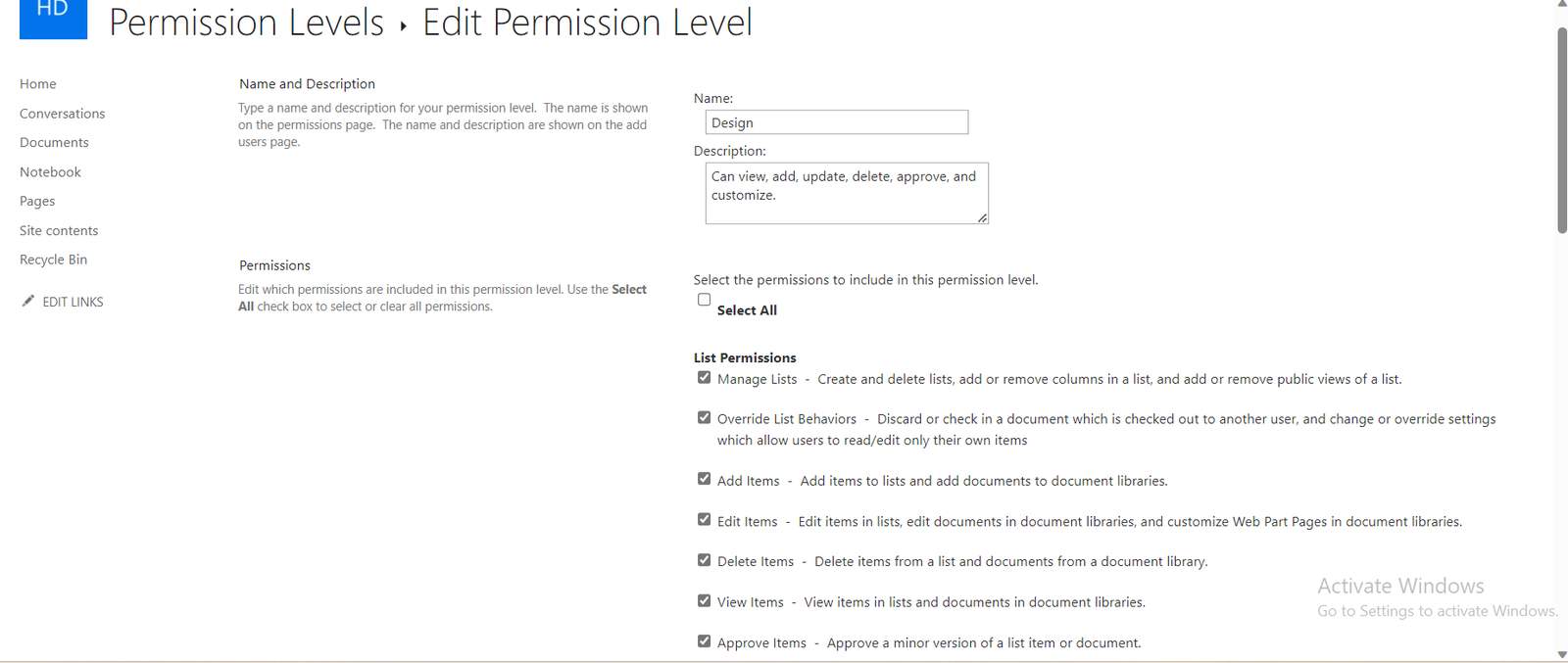Click scrollbar down arrow

click(x=1562, y=654)
